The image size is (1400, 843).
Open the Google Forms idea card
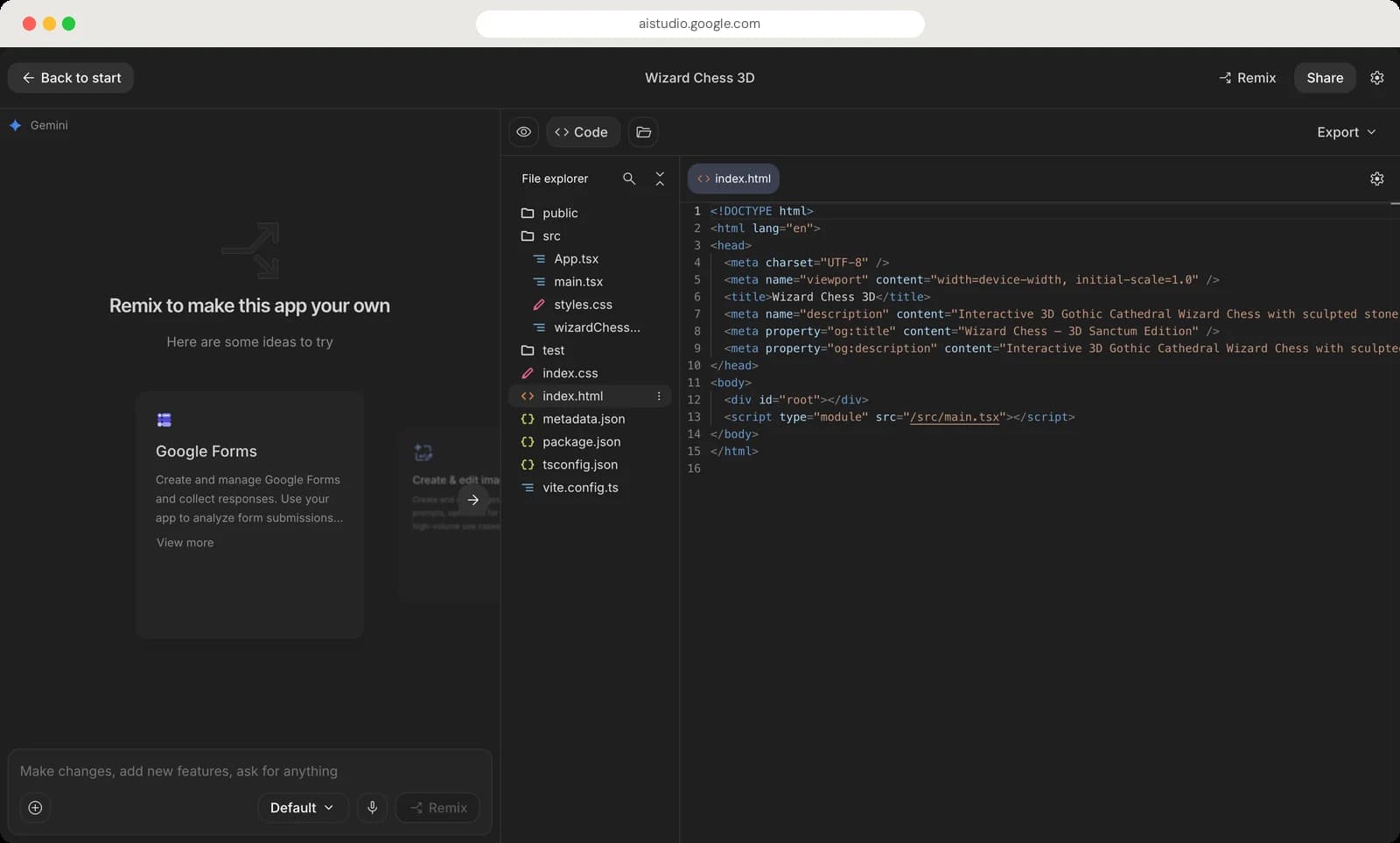[249, 515]
